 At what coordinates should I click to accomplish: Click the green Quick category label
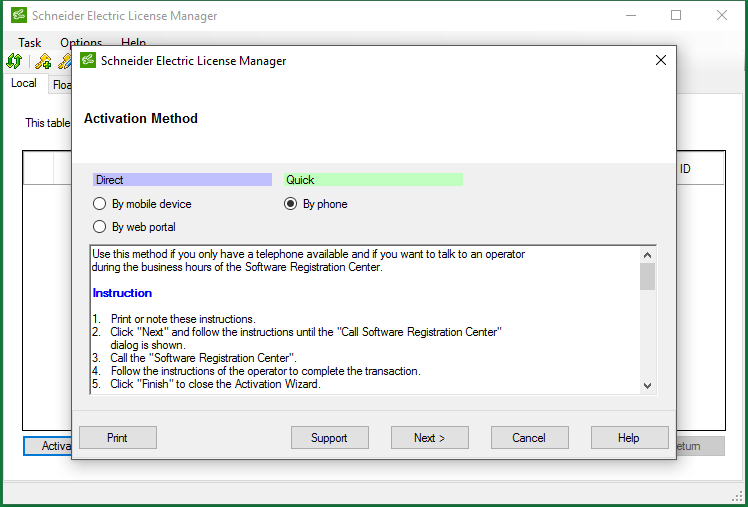click(373, 180)
